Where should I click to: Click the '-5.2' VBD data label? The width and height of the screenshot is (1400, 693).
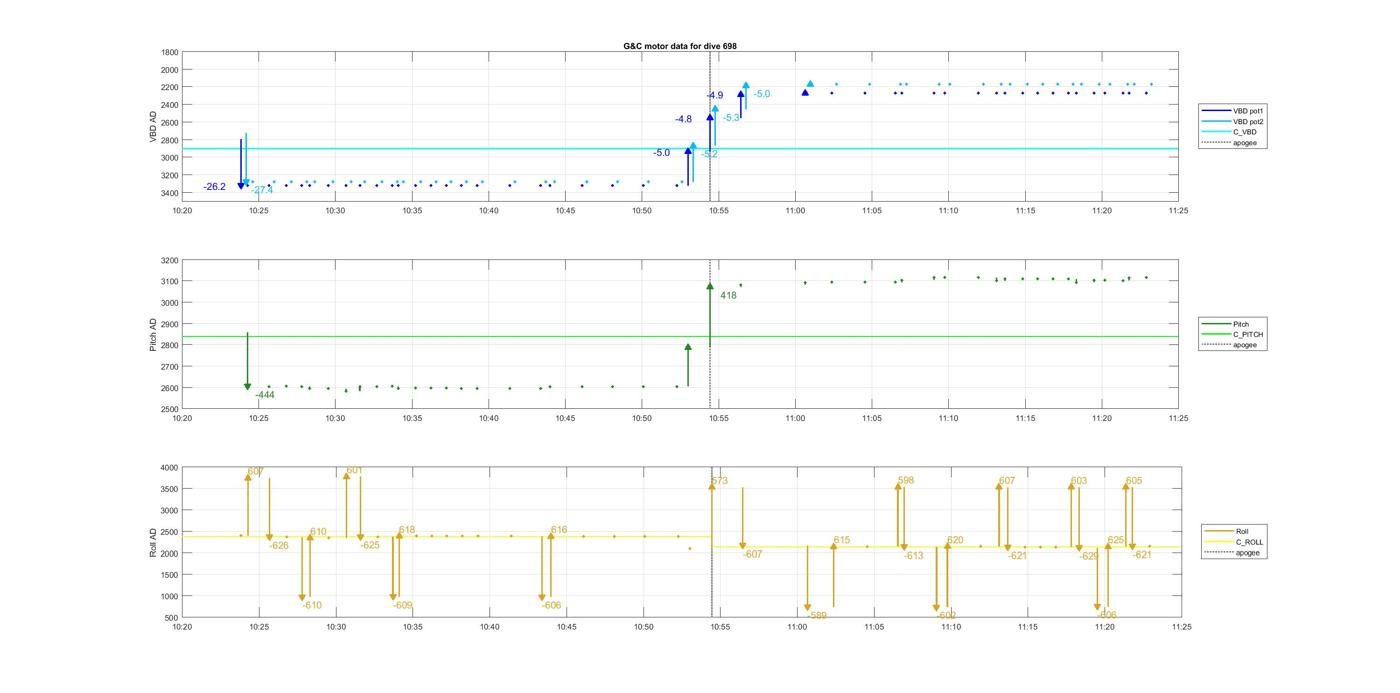click(709, 154)
